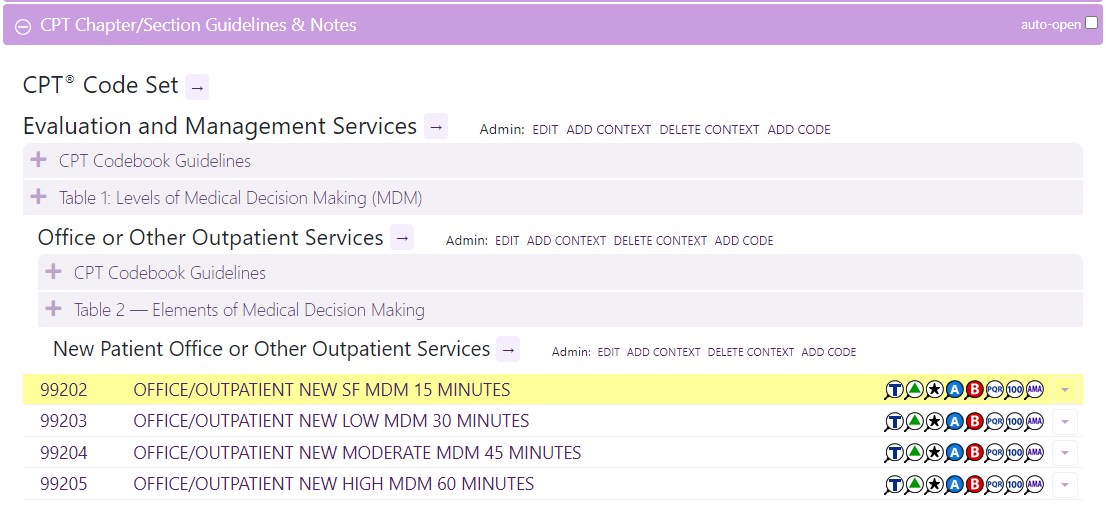Image resolution: width=1106 pixels, height=509 pixels.
Task: Open the dropdown arrow for code 99205
Action: tap(1064, 484)
